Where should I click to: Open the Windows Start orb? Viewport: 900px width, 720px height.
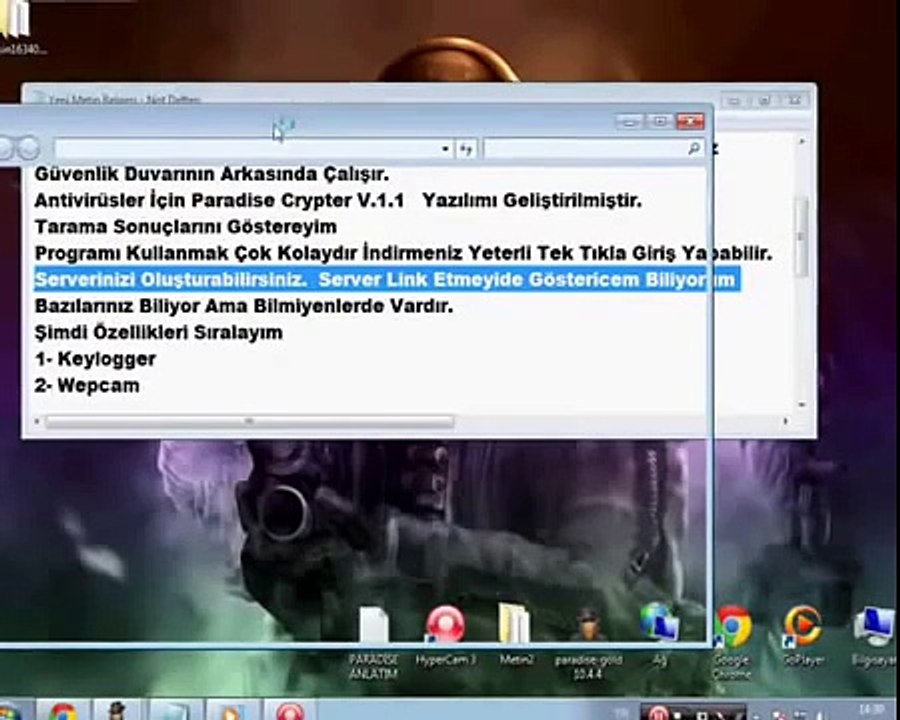tap(9, 713)
